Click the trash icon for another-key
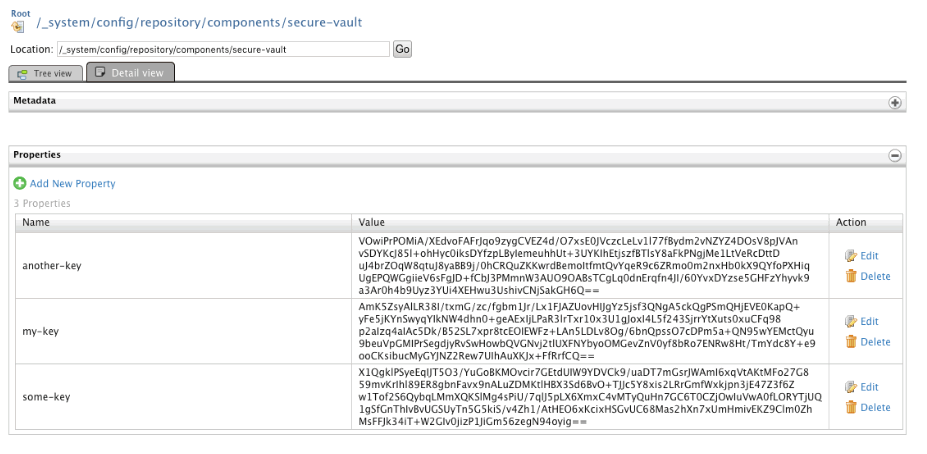Viewport: 927px width, 454px height. point(851,277)
